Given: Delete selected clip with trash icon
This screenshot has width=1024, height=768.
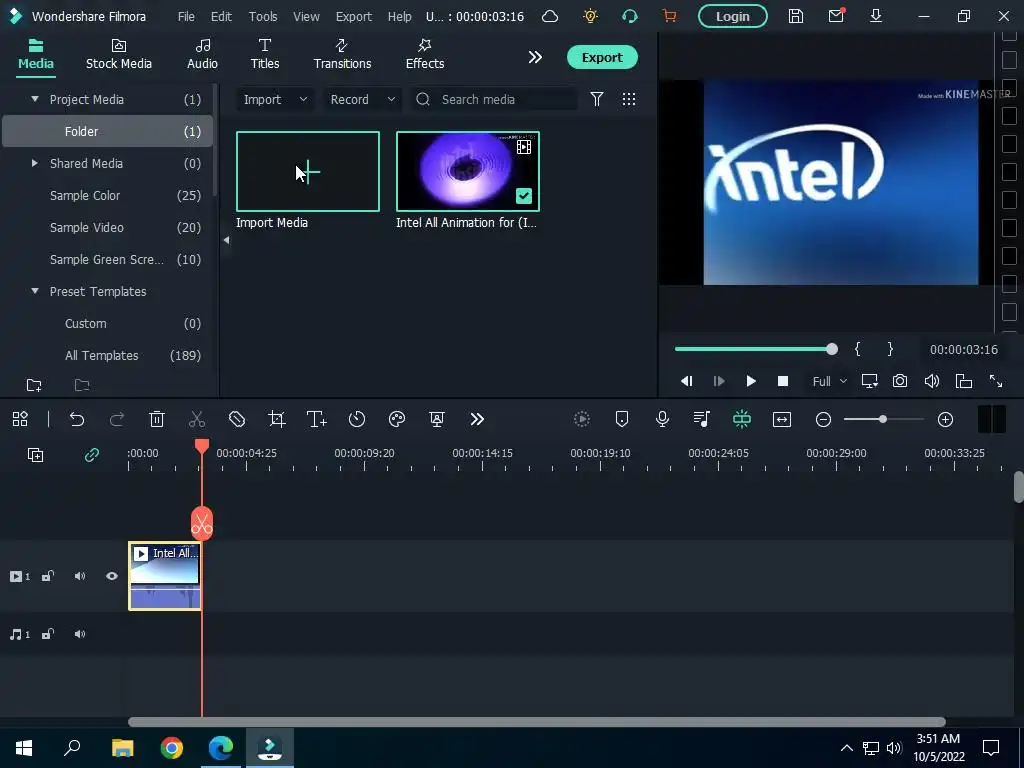Looking at the screenshot, I should 157,419.
